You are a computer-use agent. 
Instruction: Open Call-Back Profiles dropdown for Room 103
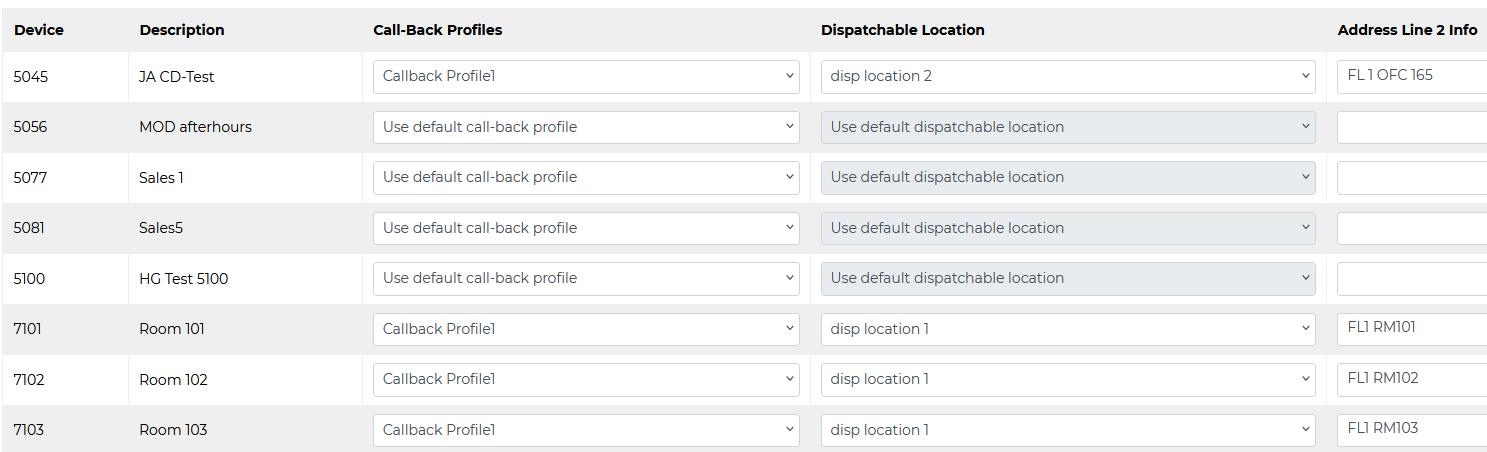click(x=586, y=430)
